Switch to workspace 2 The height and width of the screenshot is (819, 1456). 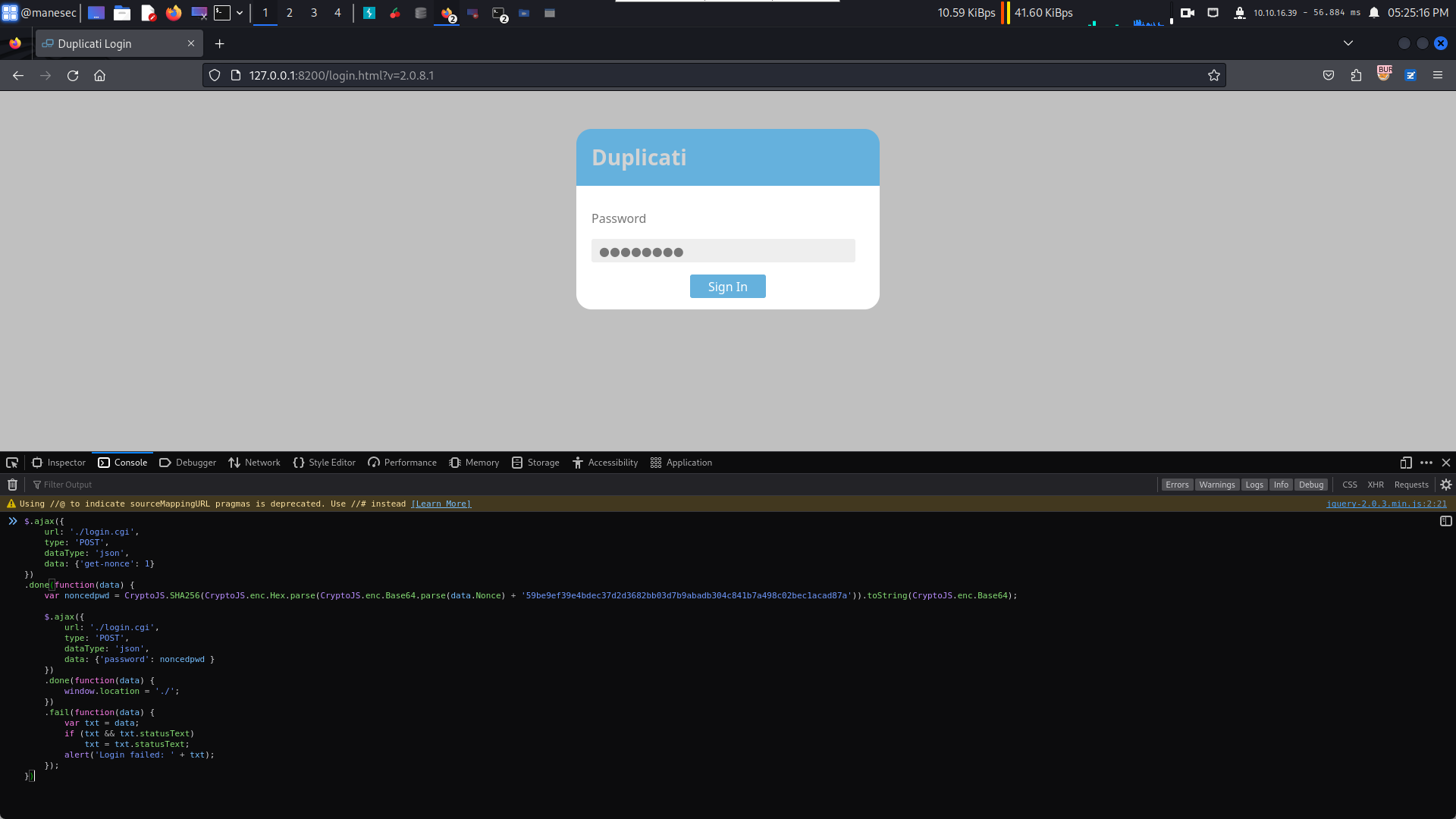(x=290, y=13)
